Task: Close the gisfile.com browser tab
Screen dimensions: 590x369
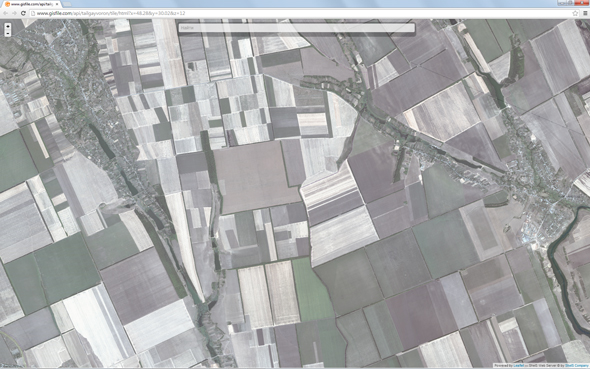Action: pyautogui.click(x=56, y=4)
